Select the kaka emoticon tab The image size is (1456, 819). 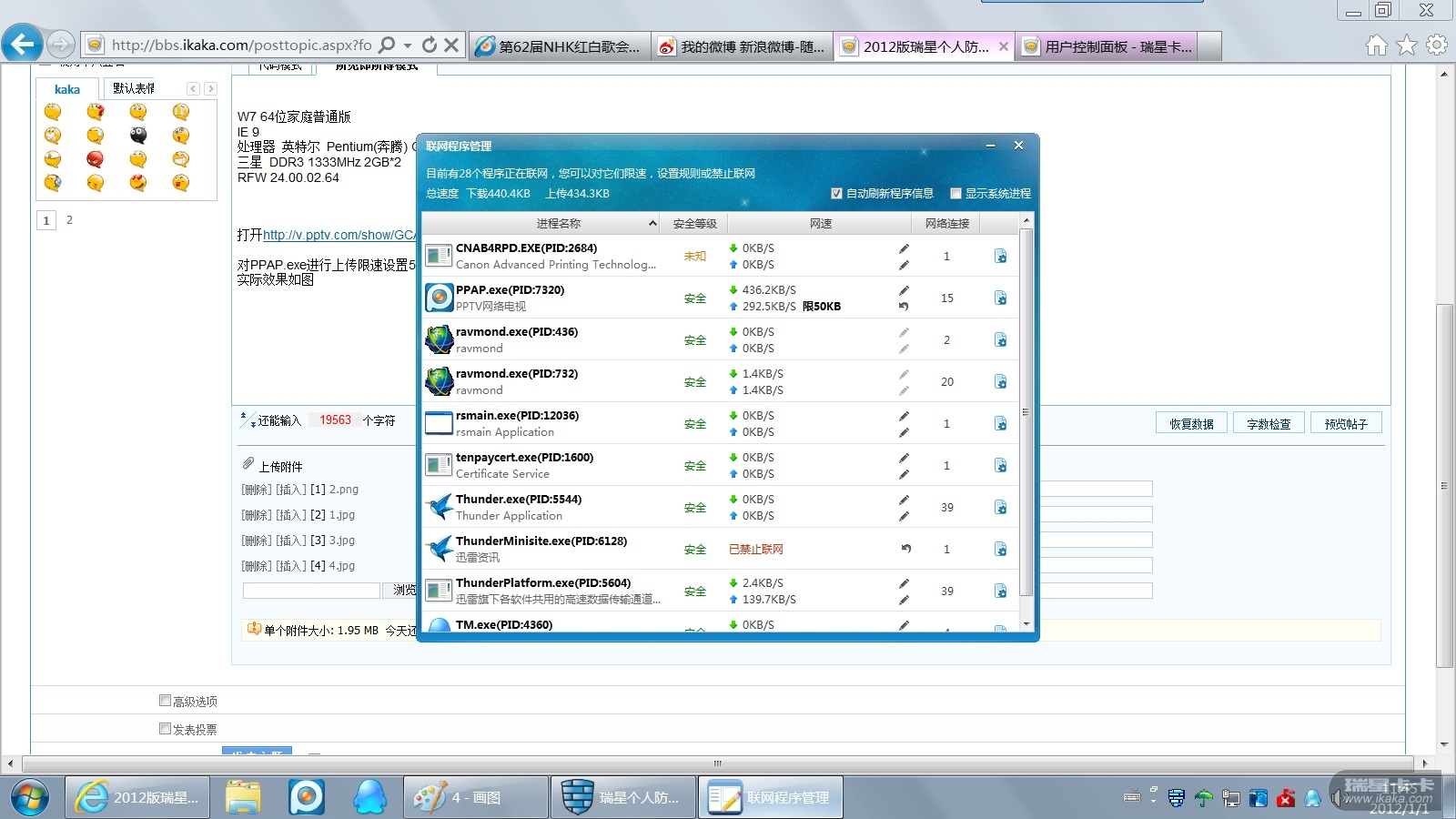[x=66, y=88]
